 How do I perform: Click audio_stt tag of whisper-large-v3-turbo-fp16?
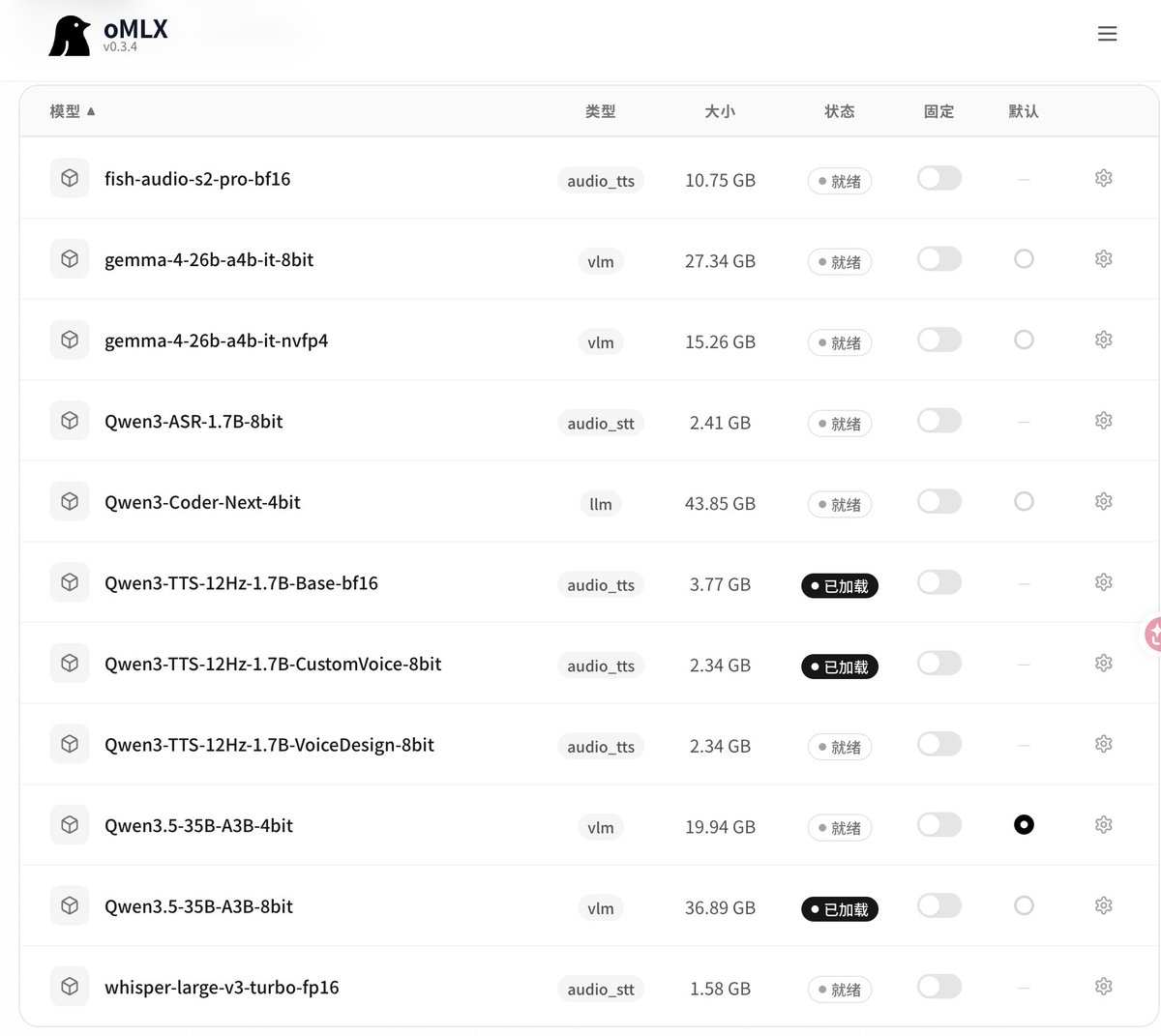(x=601, y=990)
